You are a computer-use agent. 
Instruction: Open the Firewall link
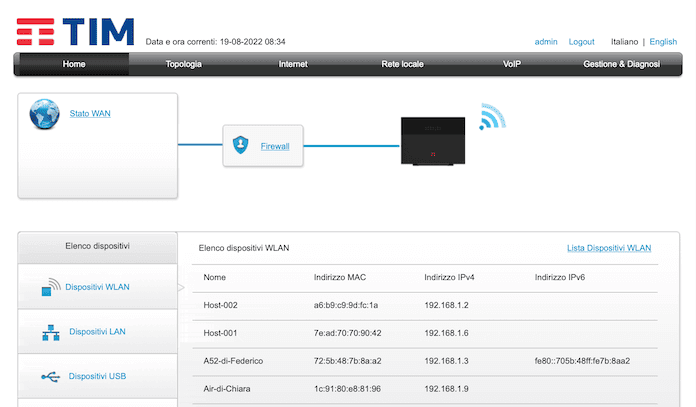275,146
